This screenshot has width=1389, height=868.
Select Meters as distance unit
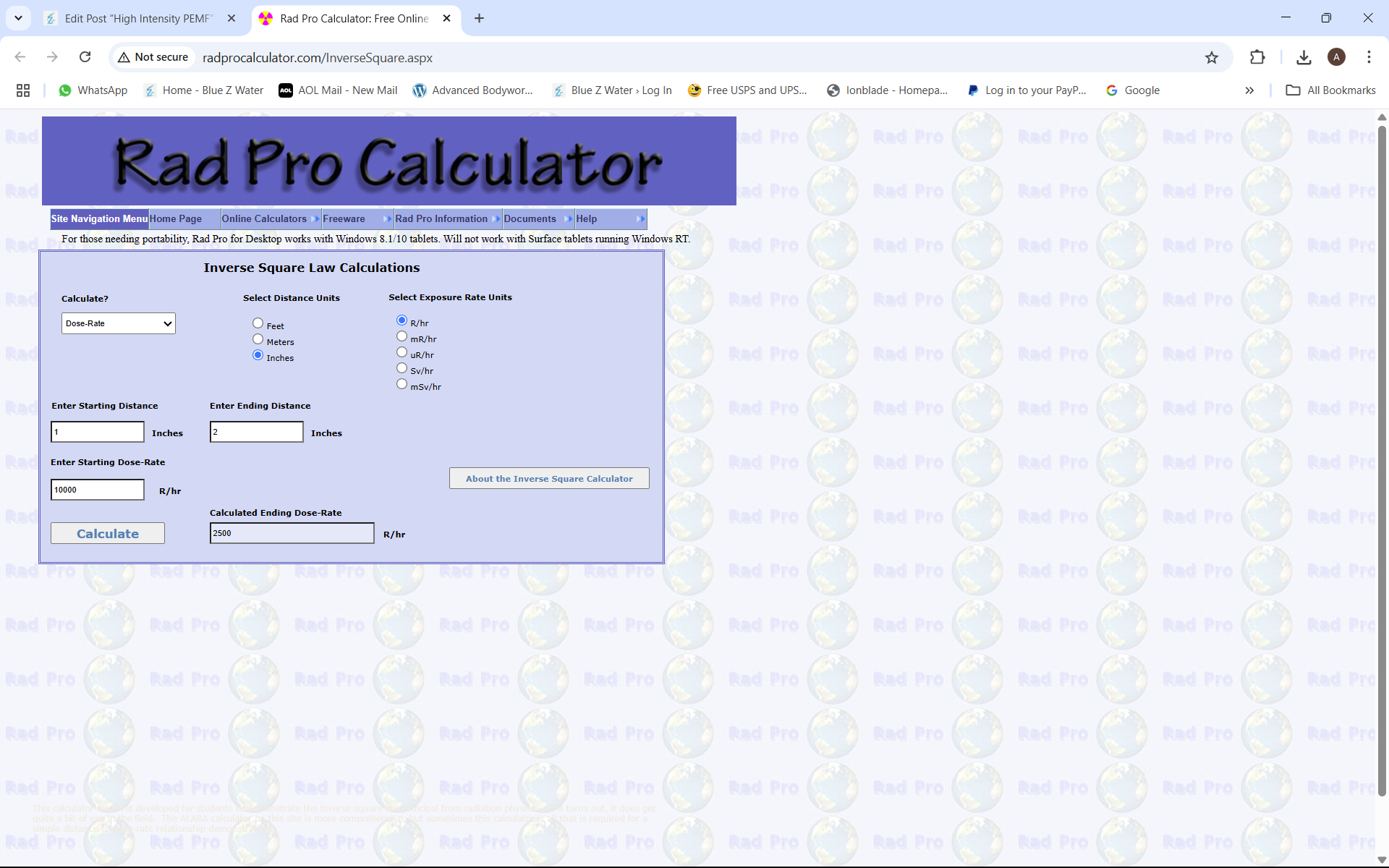[x=258, y=339]
